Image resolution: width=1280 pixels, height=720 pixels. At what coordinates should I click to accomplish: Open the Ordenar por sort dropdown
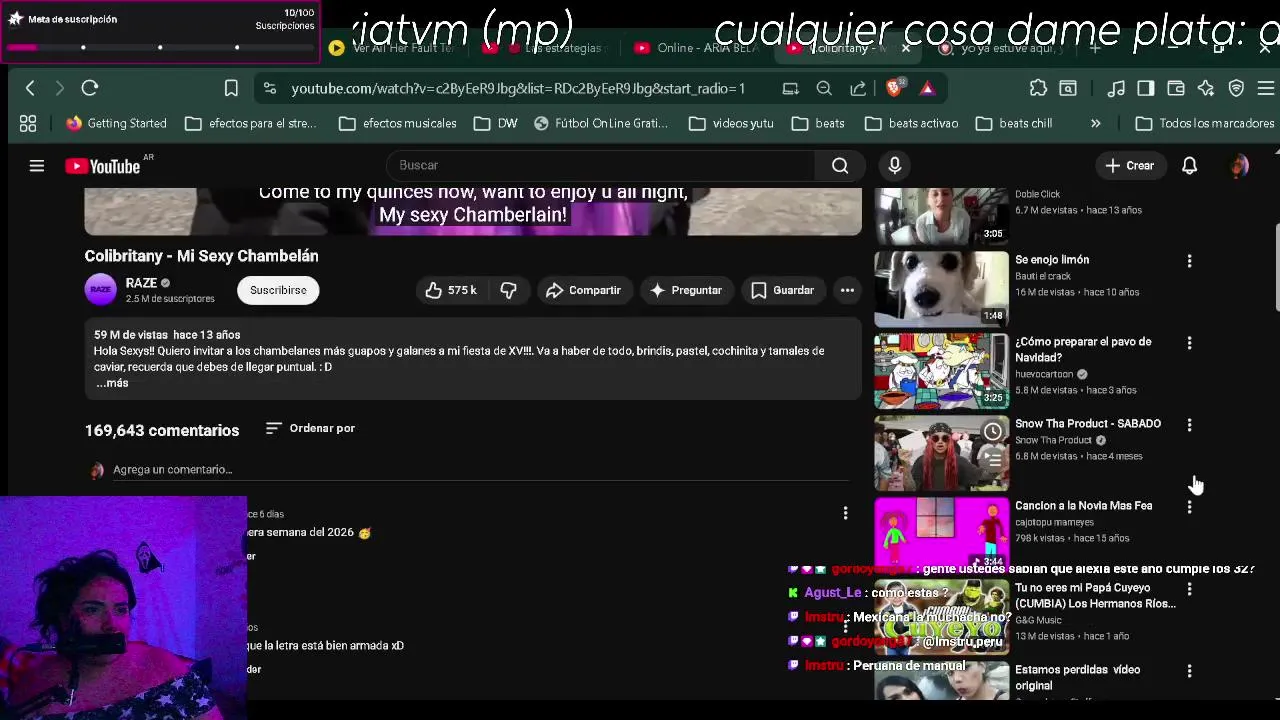click(310, 428)
